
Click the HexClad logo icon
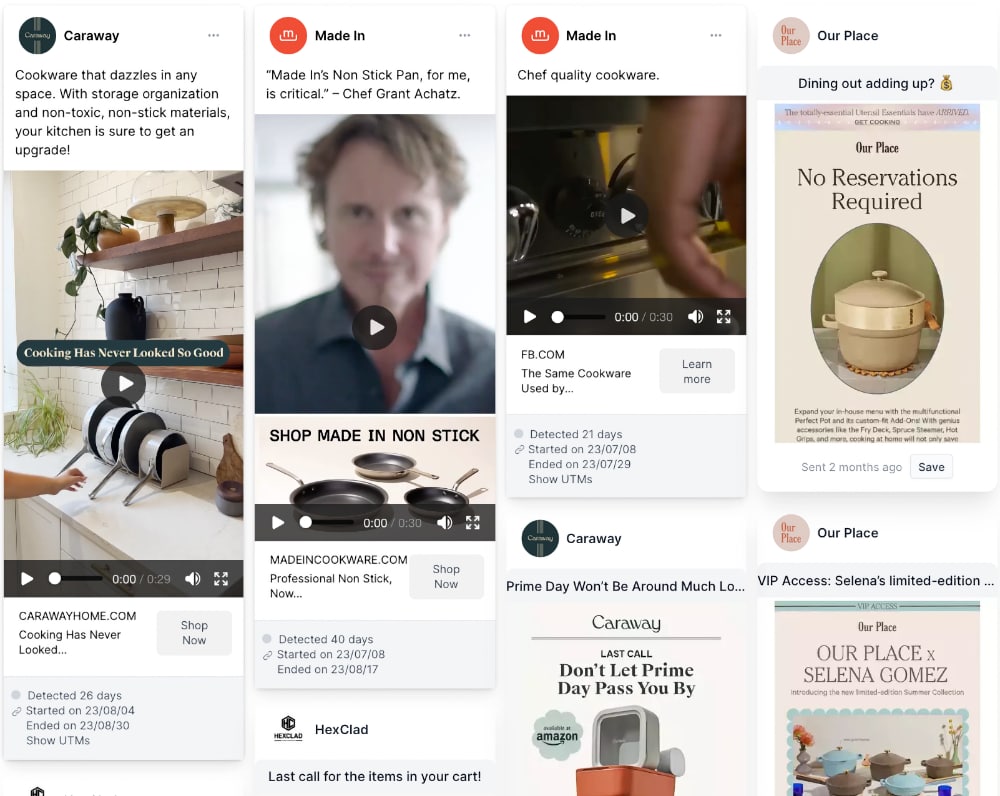pos(288,728)
